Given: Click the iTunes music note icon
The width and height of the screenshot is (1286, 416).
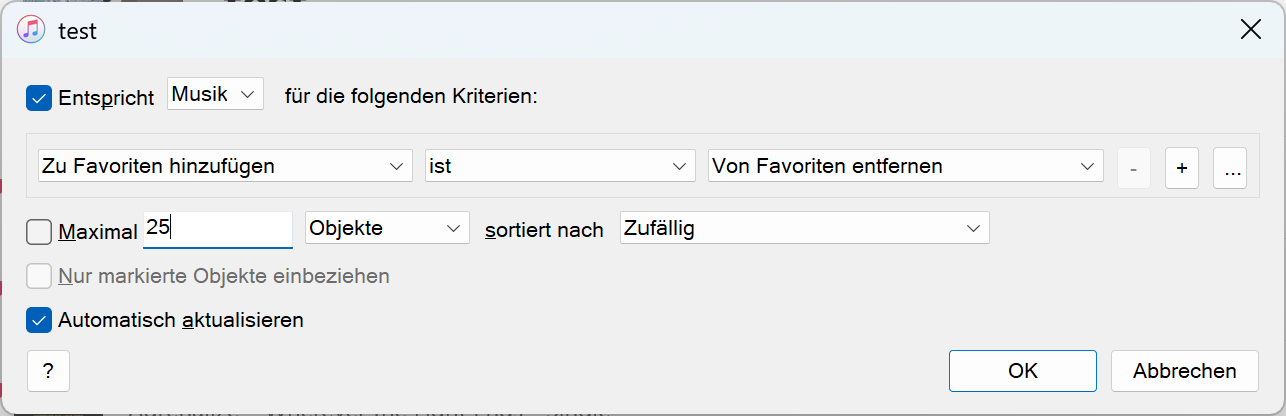Looking at the screenshot, I should coord(31,30).
